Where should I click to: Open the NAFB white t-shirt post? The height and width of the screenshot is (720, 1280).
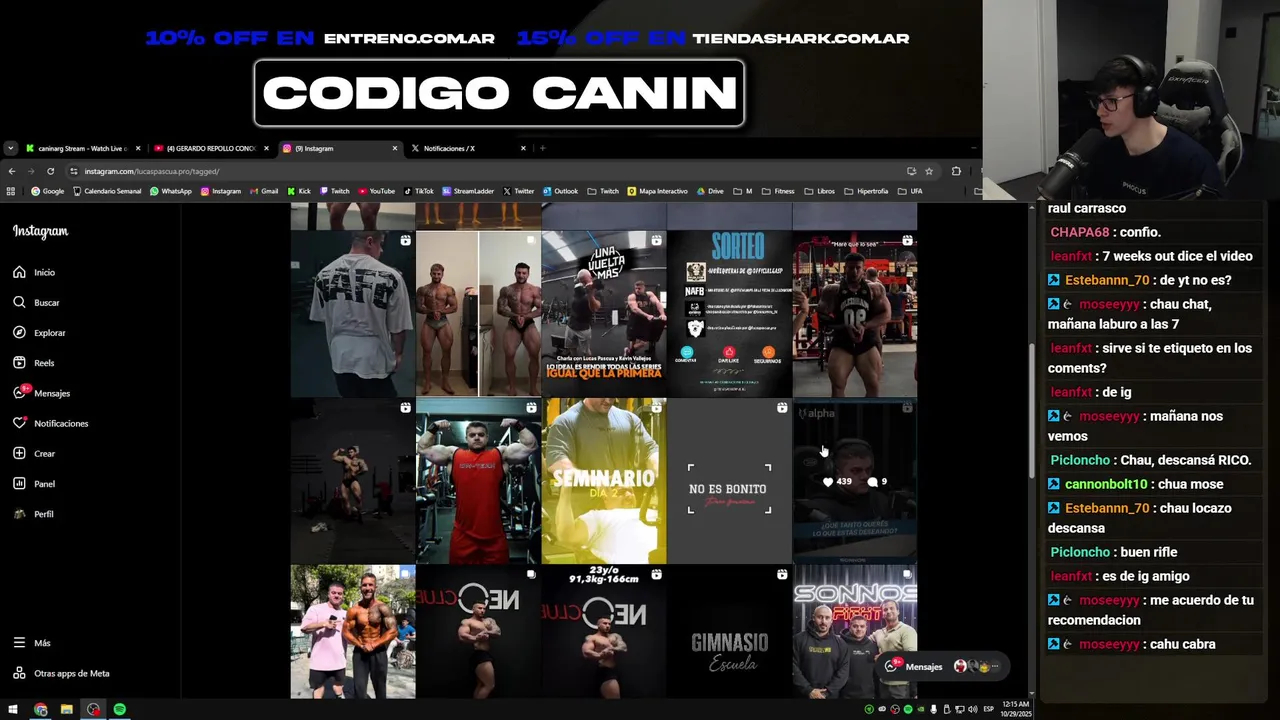tap(353, 314)
